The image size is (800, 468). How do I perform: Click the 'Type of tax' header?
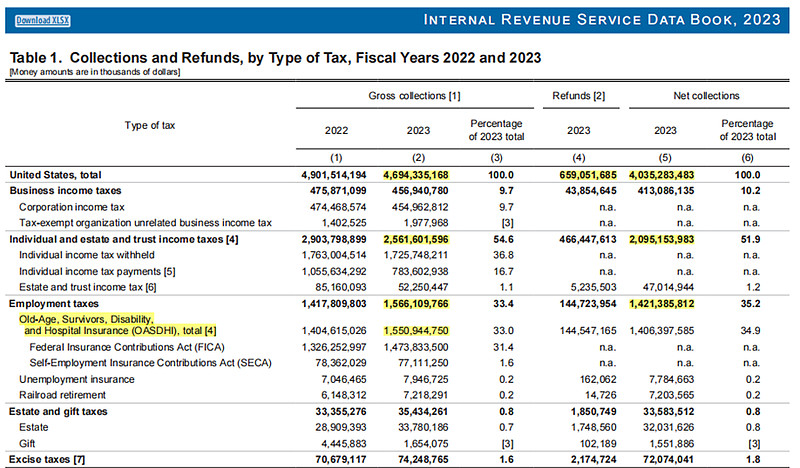click(x=149, y=126)
